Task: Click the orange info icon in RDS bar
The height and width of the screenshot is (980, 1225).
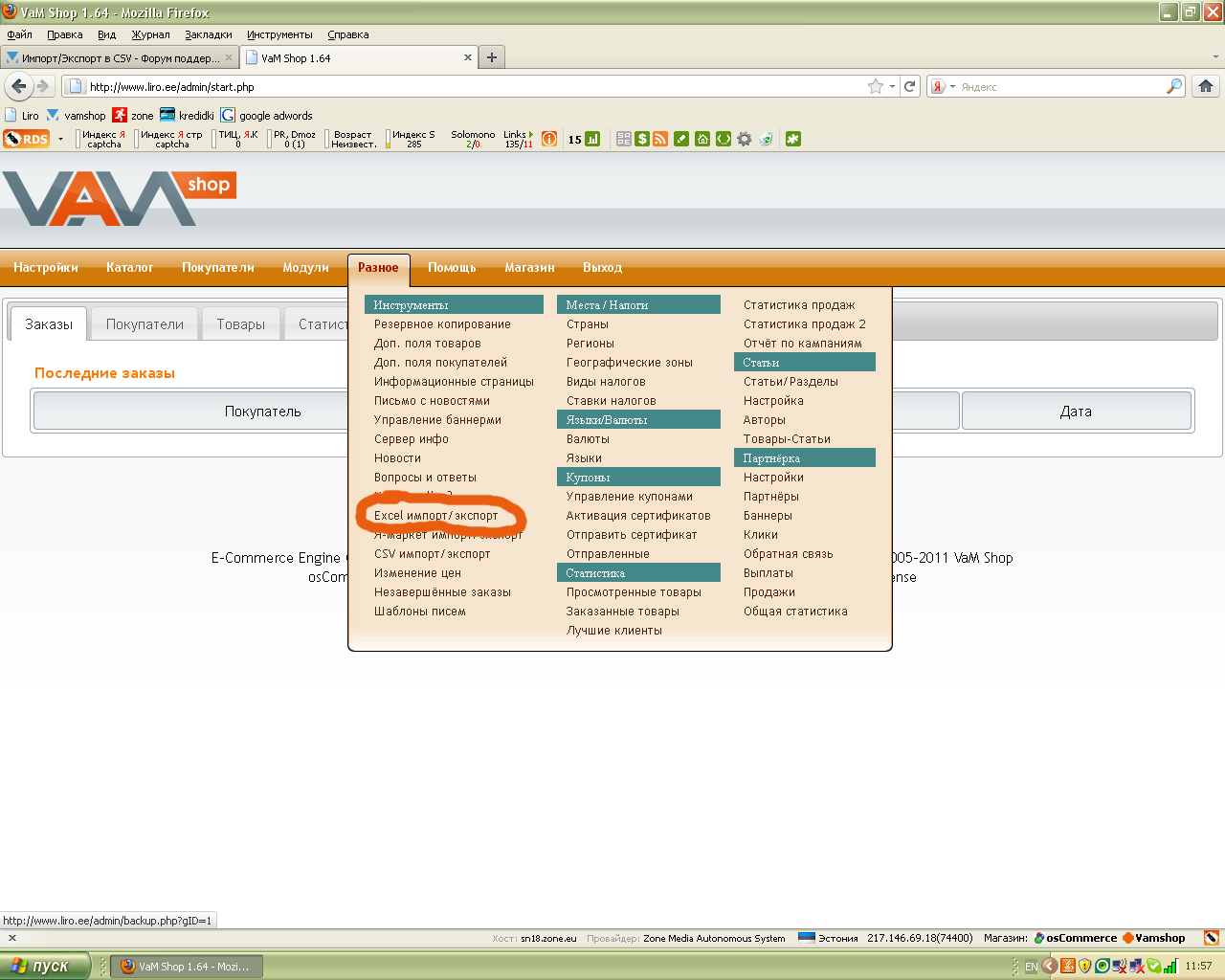Action: tap(549, 139)
